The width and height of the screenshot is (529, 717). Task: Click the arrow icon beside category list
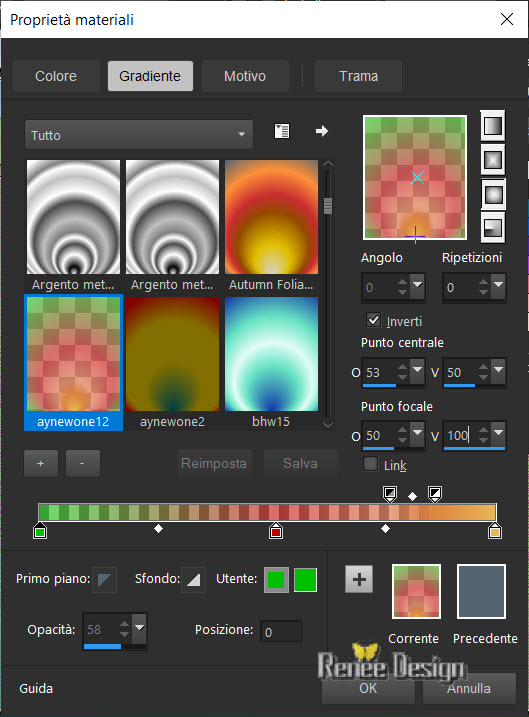pos(322,131)
